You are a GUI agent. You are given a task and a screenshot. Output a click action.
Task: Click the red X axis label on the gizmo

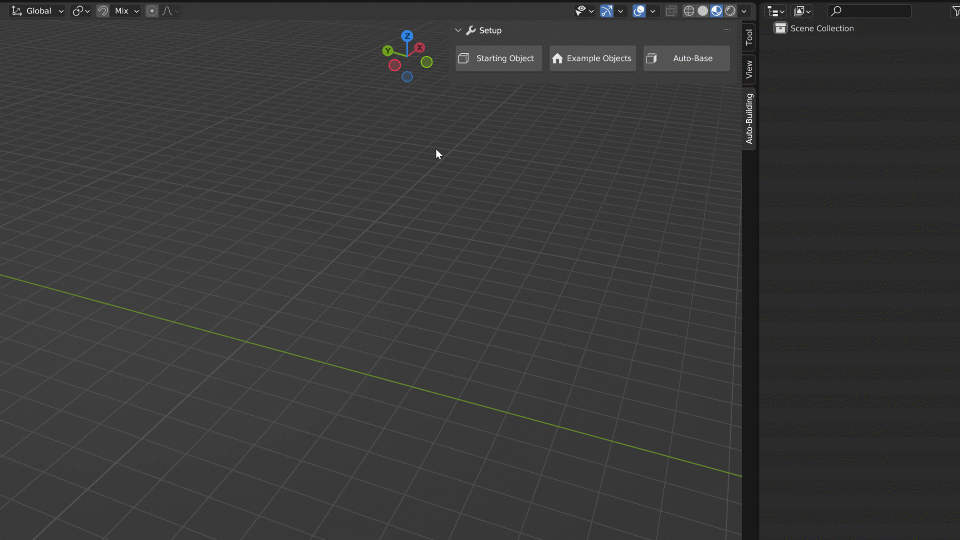[419, 47]
